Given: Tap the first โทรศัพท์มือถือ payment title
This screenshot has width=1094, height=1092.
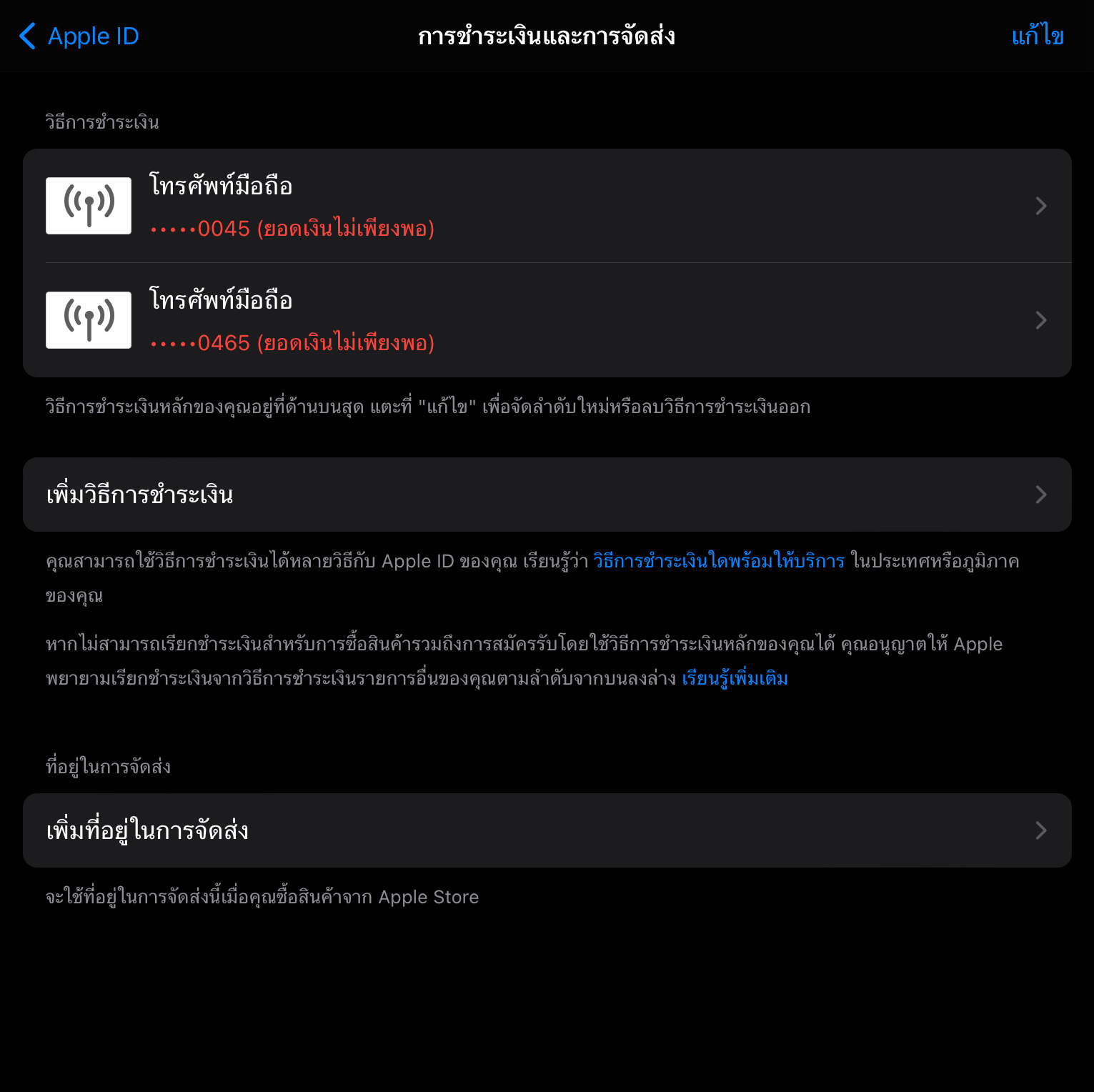Looking at the screenshot, I should [x=221, y=185].
